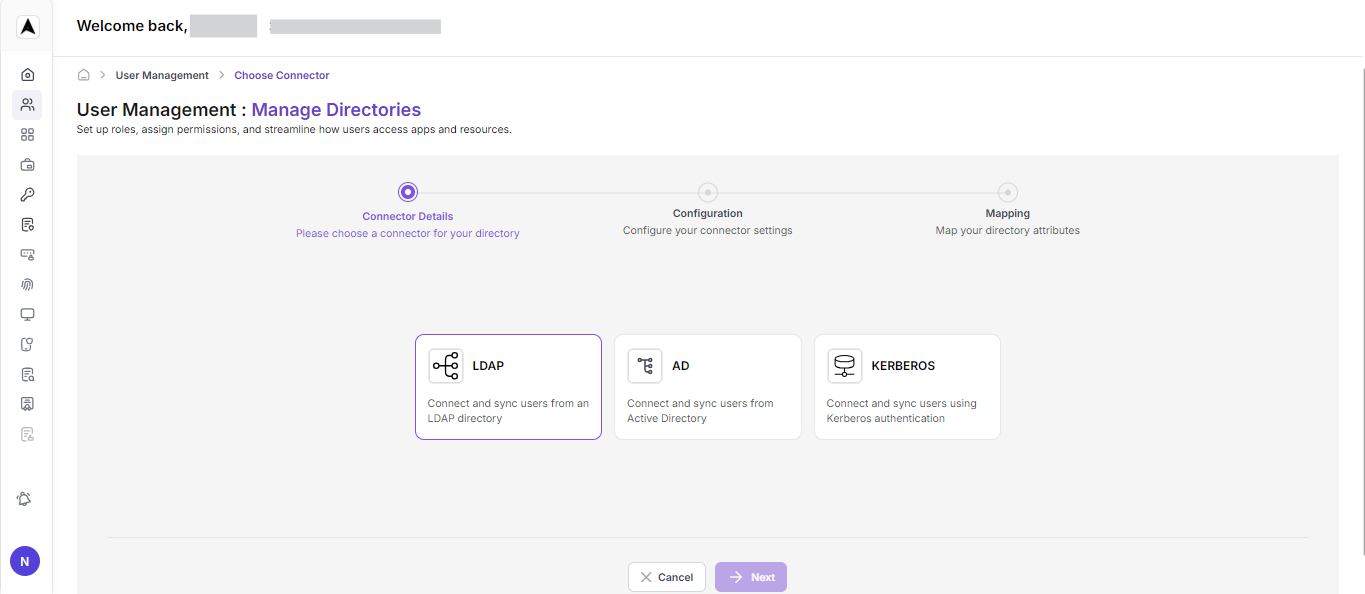This screenshot has width=1365, height=594.
Task: Click the briefcase icon in the sidebar
Action: pyautogui.click(x=27, y=164)
